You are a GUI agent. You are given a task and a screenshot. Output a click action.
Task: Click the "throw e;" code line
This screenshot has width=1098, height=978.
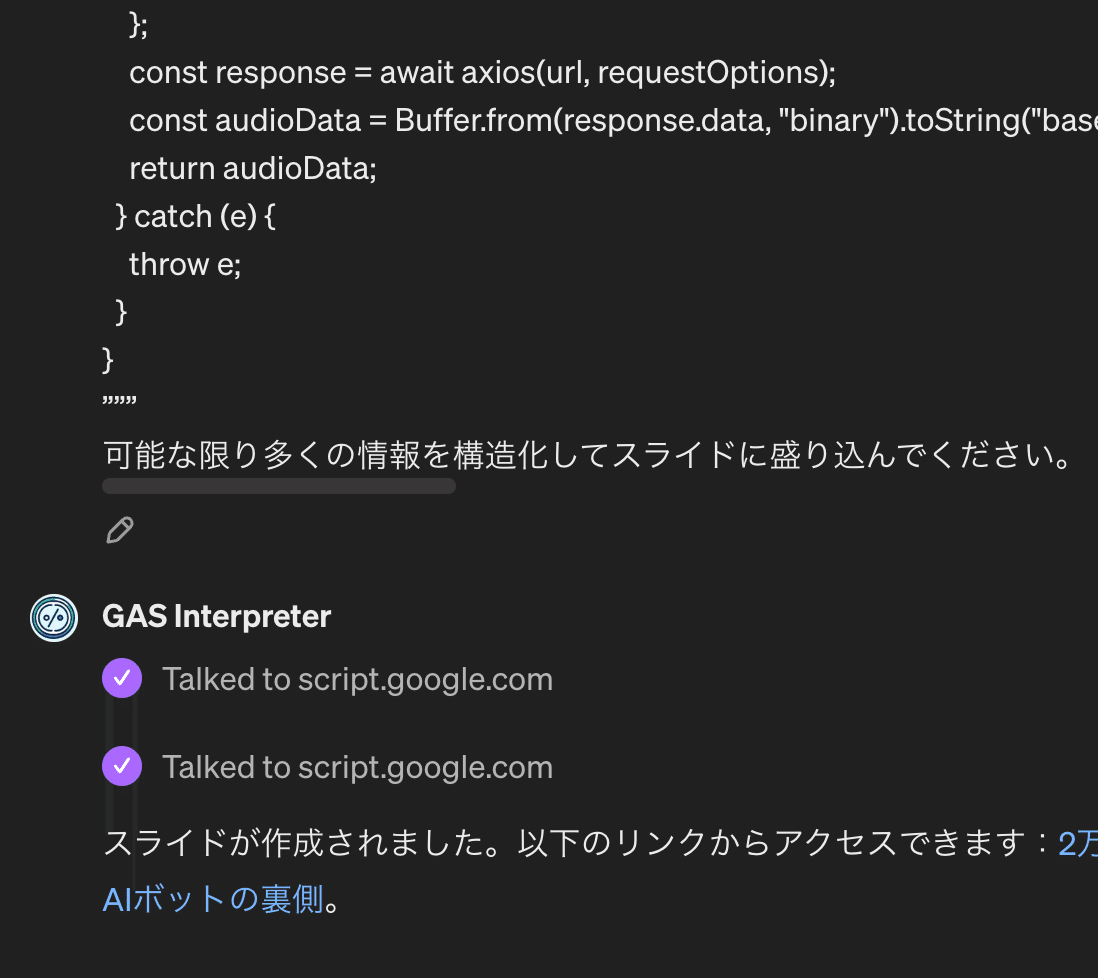pyautogui.click(x=185, y=264)
